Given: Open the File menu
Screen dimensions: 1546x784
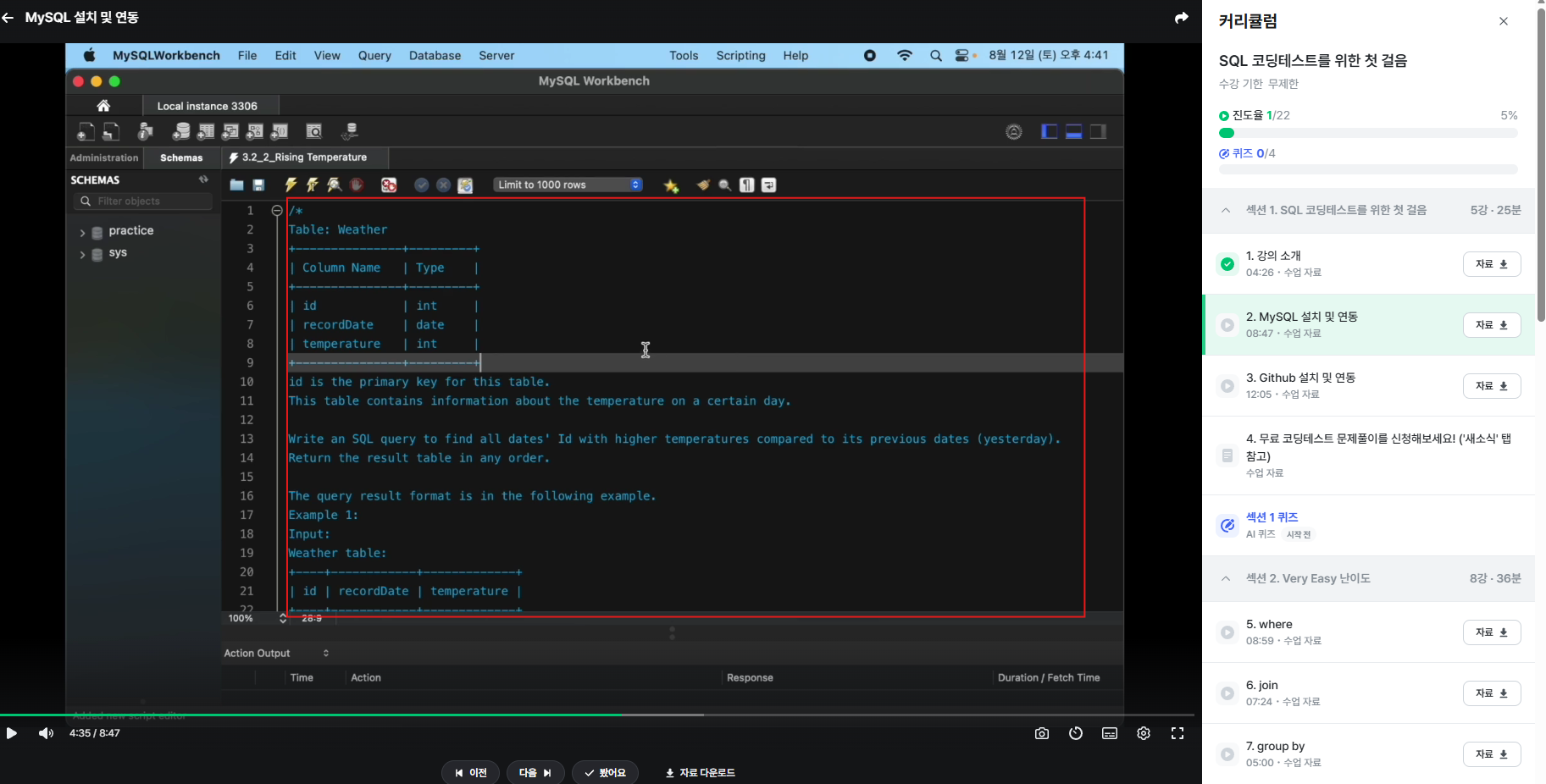Looking at the screenshot, I should pos(247,56).
